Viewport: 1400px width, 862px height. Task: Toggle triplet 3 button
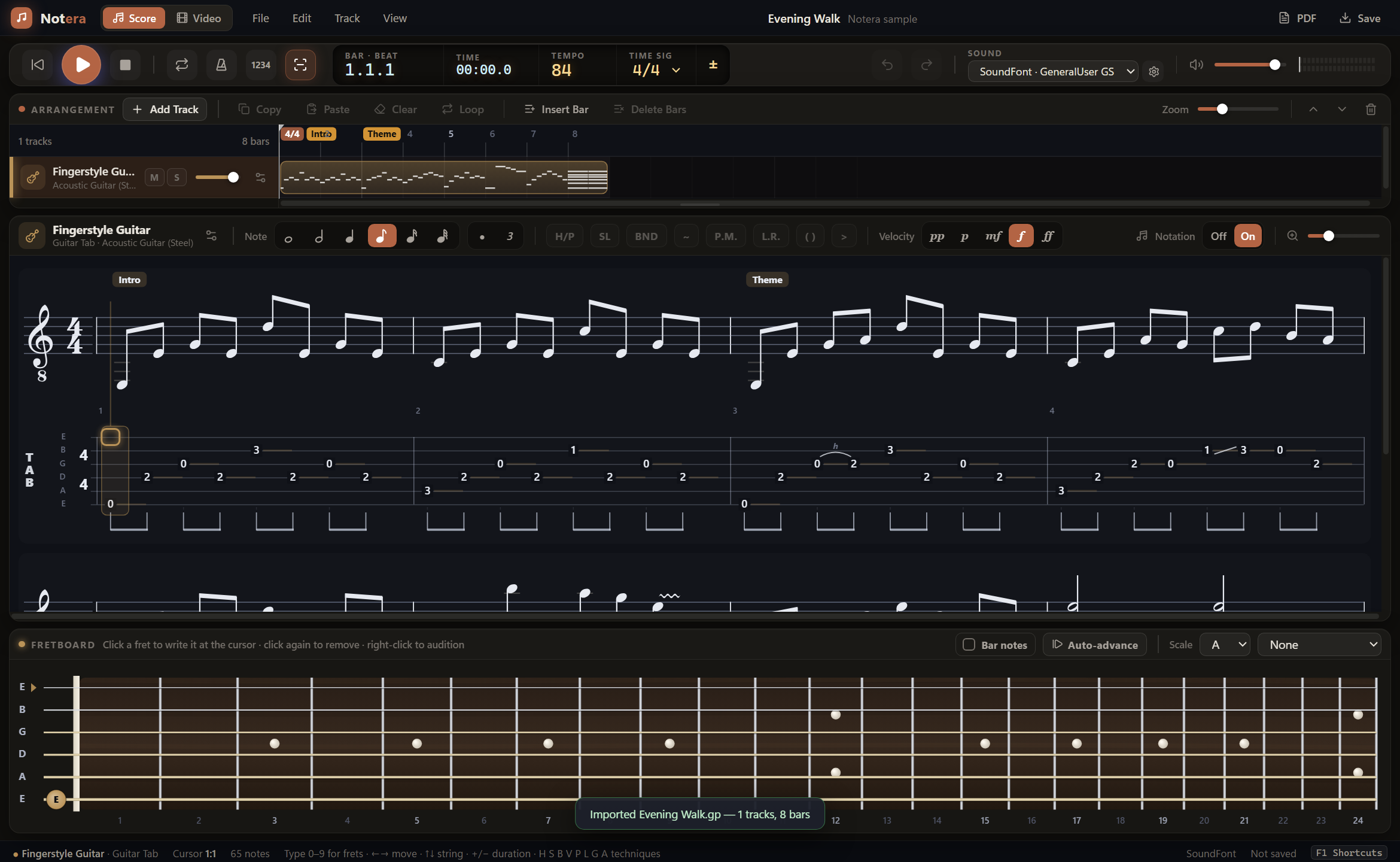pos(510,236)
